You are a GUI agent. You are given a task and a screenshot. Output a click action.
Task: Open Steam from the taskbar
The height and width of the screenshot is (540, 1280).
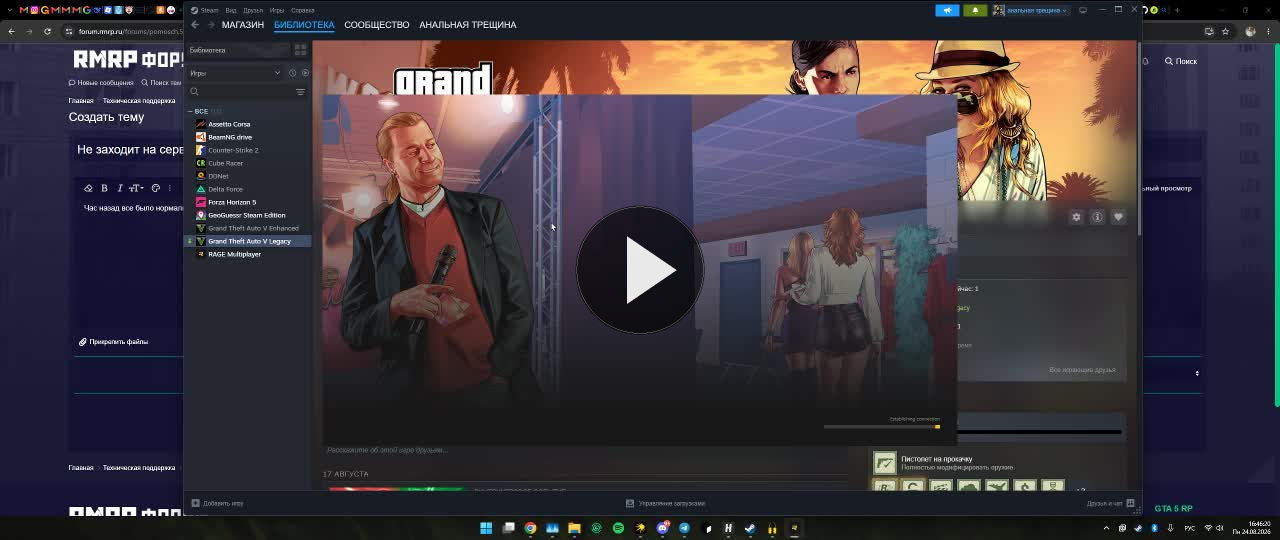tap(750, 528)
